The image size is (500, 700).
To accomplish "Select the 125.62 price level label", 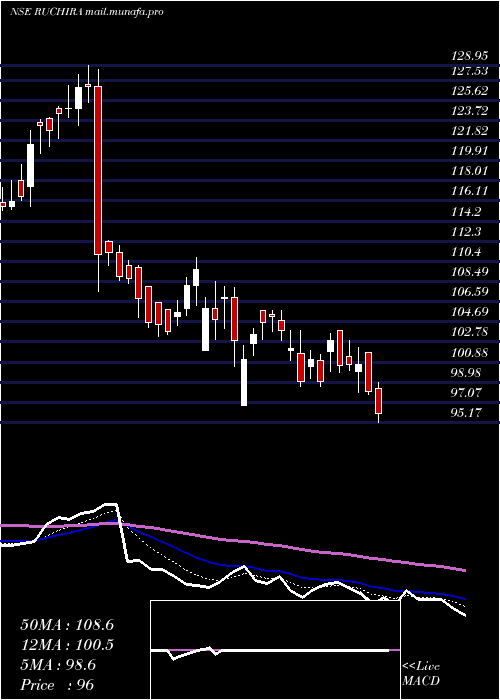I will click(470, 91).
